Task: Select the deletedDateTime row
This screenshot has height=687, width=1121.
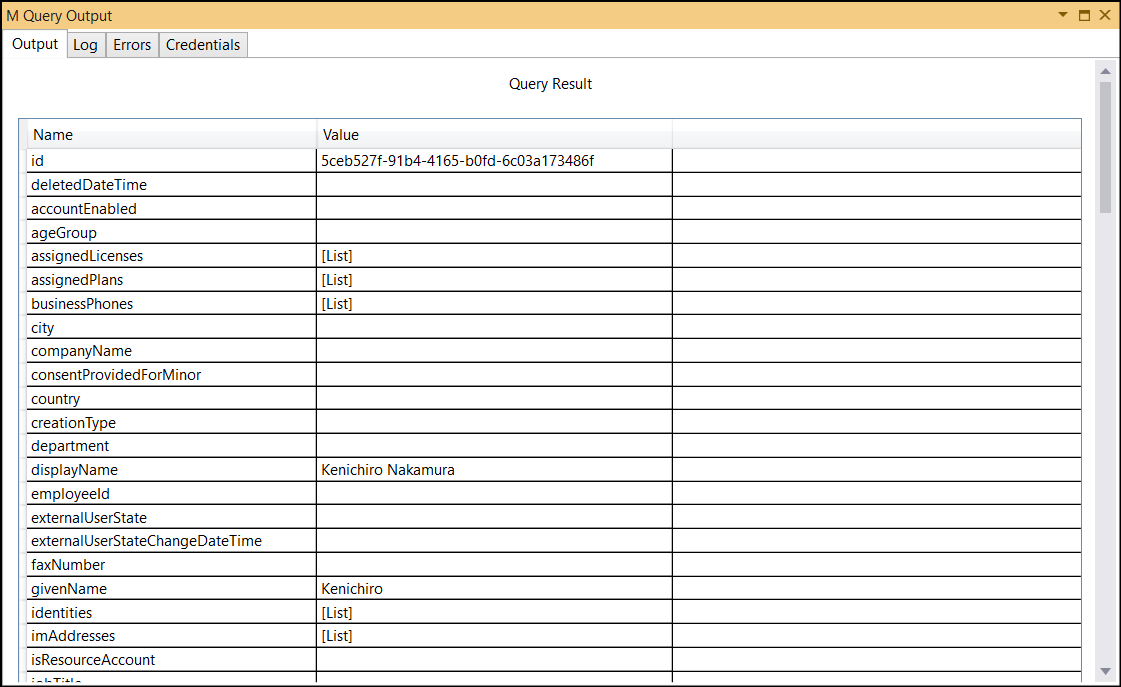Action: (x=554, y=184)
